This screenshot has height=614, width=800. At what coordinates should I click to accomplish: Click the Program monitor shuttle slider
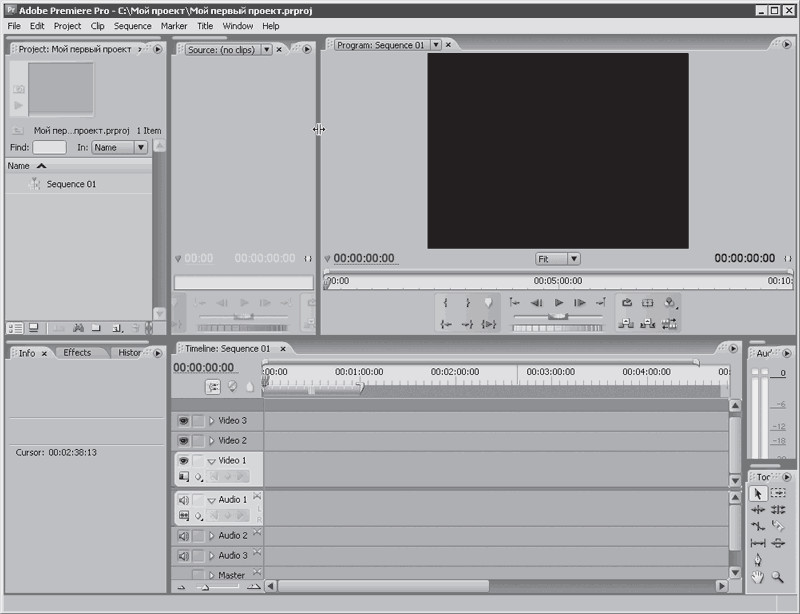pos(558,315)
